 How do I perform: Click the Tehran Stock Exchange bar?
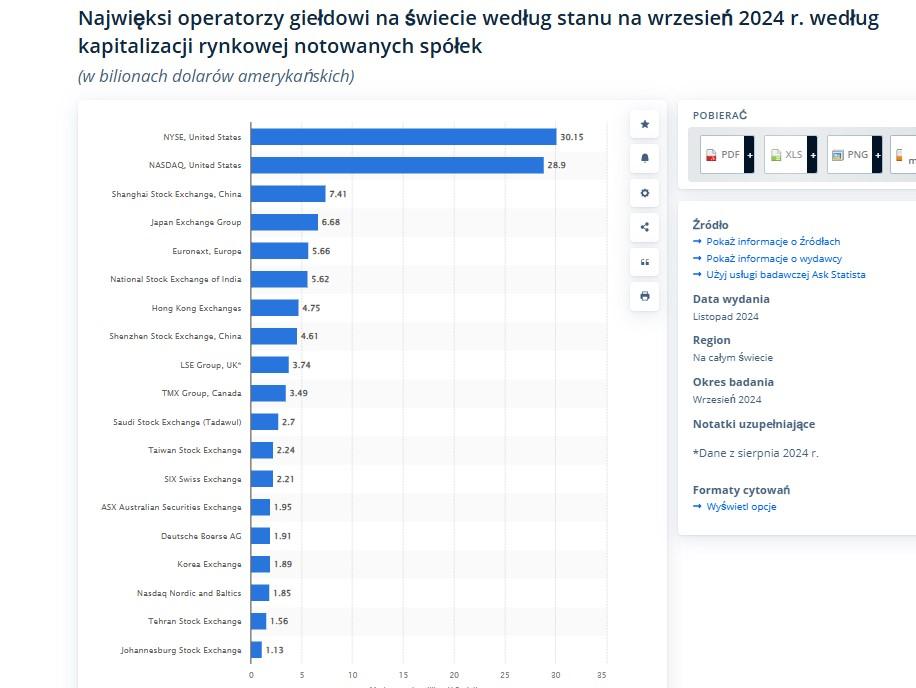pos(259,621)
